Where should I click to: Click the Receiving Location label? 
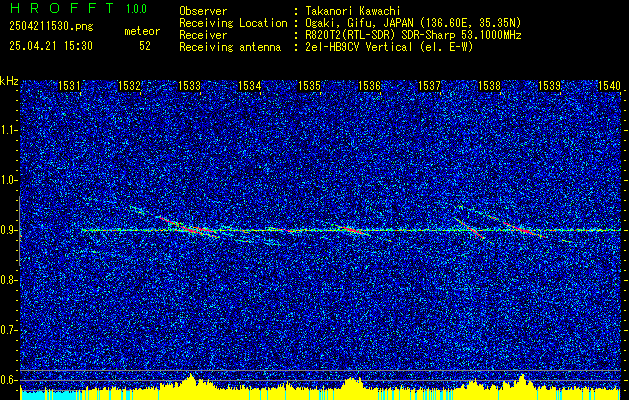pos(233,23)
